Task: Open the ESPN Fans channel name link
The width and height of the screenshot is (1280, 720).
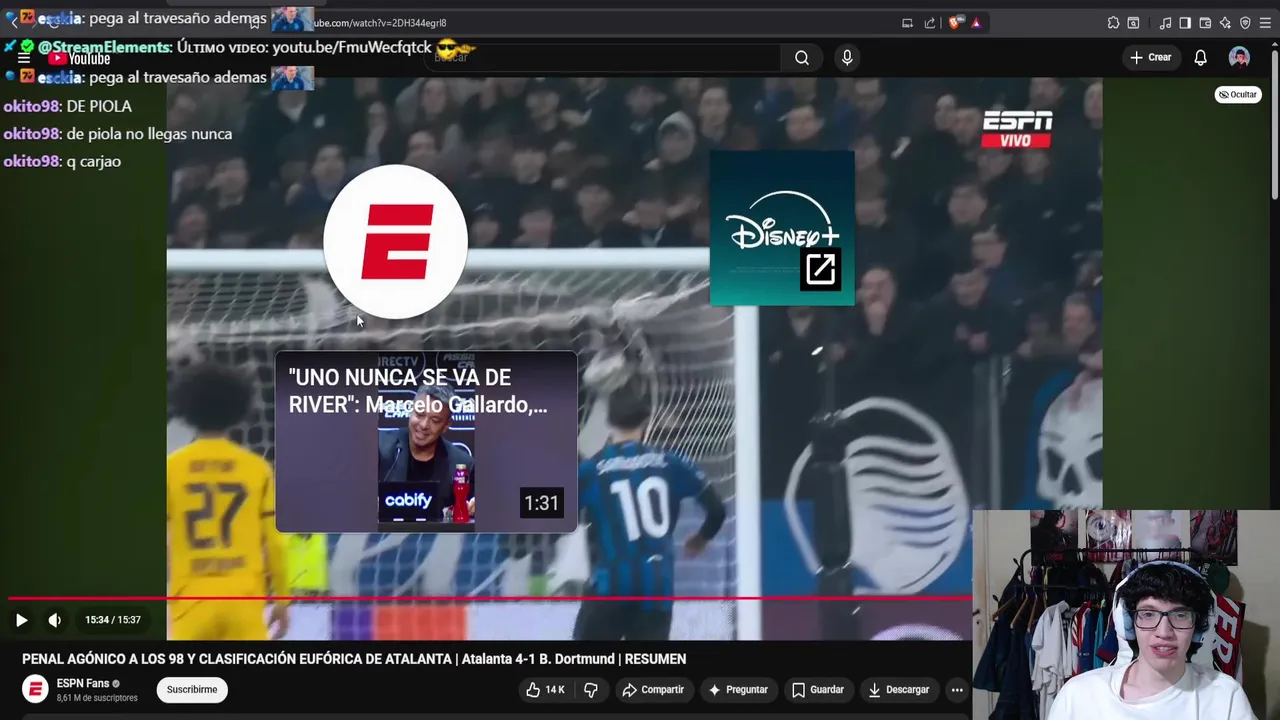Action: [x=83, y=684]
